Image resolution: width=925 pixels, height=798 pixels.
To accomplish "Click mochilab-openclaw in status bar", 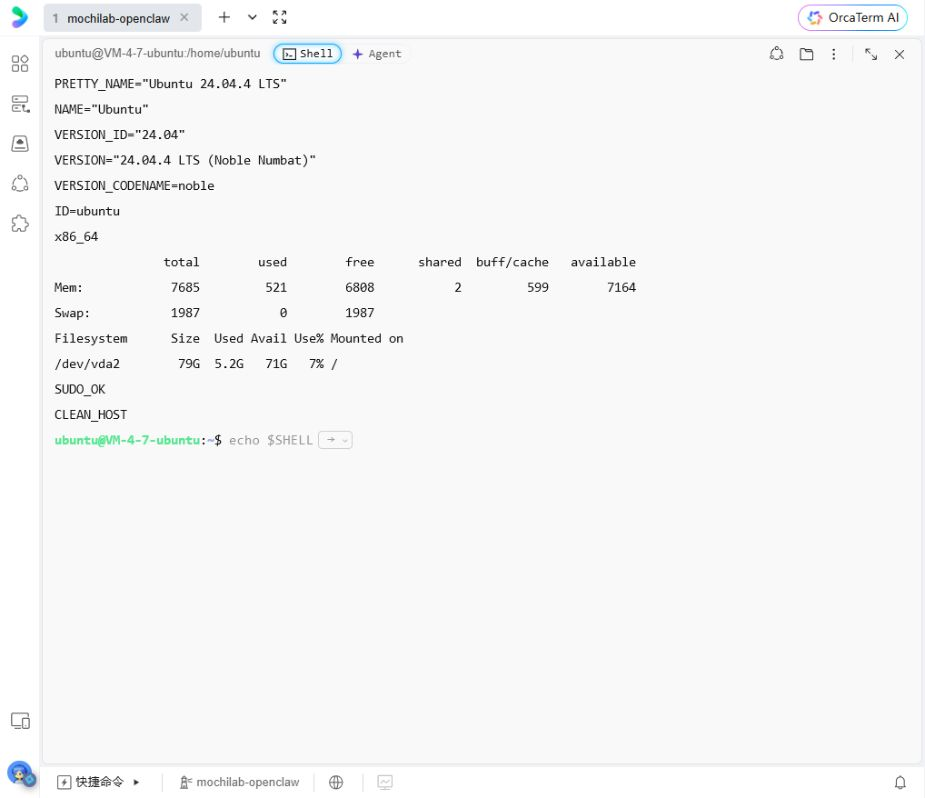I will click(x=240, y=782).
